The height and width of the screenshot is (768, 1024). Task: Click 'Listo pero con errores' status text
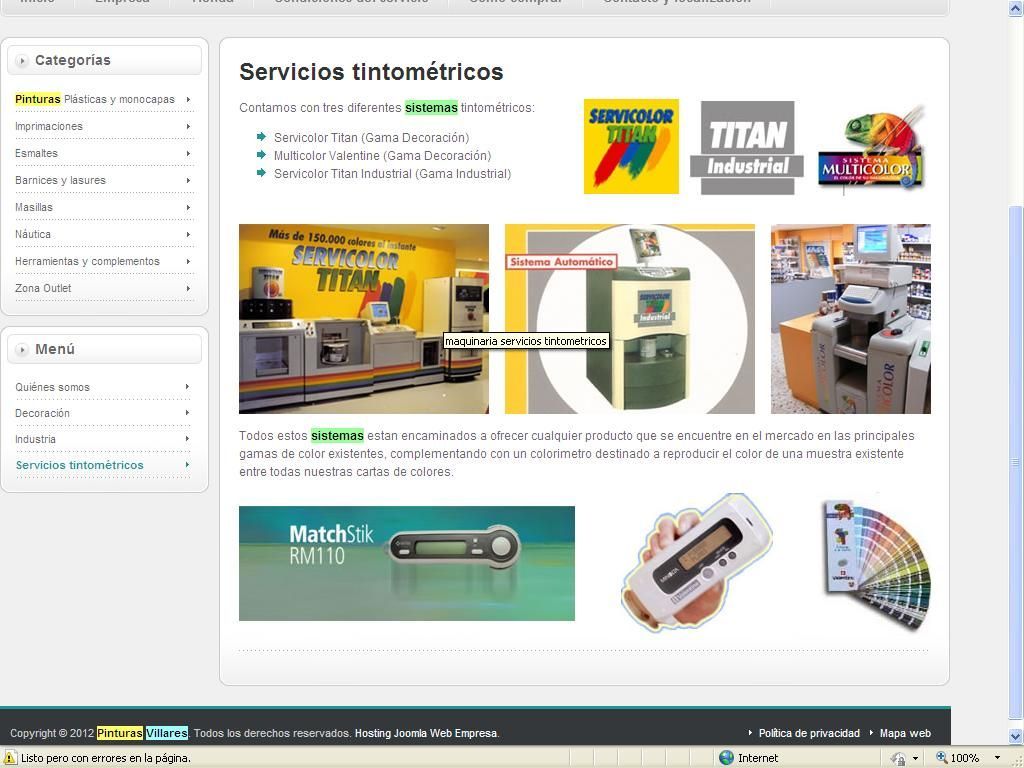[x=106, y=758]
